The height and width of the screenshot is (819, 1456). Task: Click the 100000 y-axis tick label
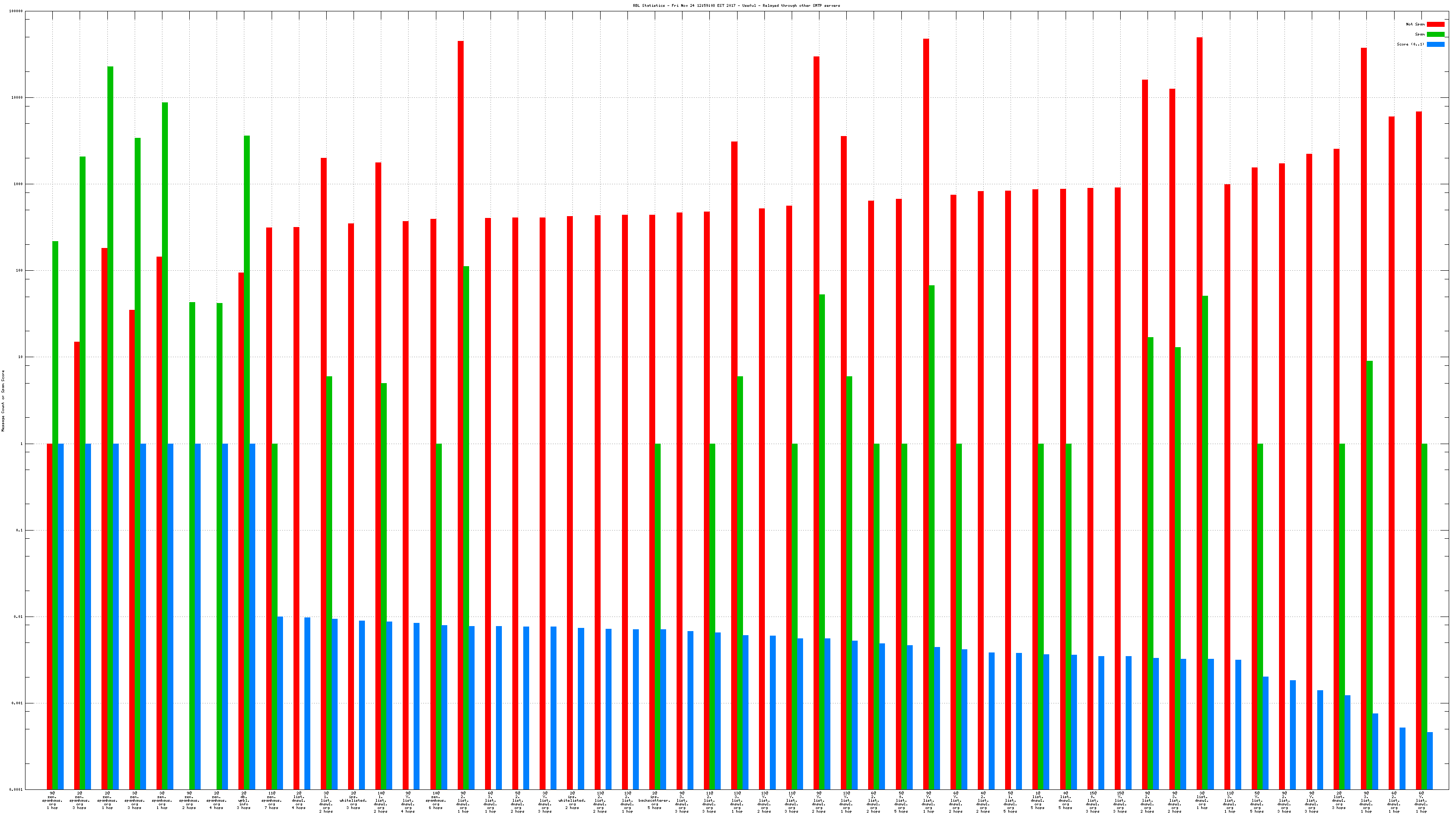[16, 11]
